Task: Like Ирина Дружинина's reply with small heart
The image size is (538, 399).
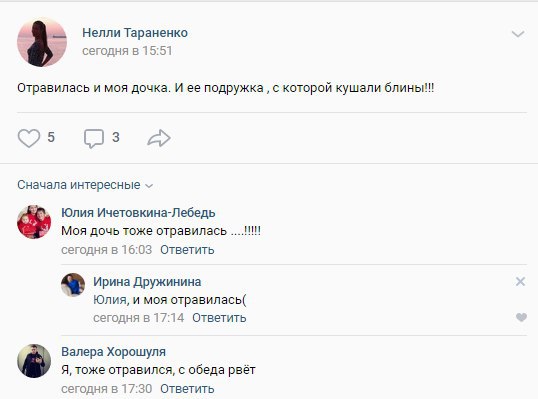Action: pyautogui.click(x=521, y=317)
